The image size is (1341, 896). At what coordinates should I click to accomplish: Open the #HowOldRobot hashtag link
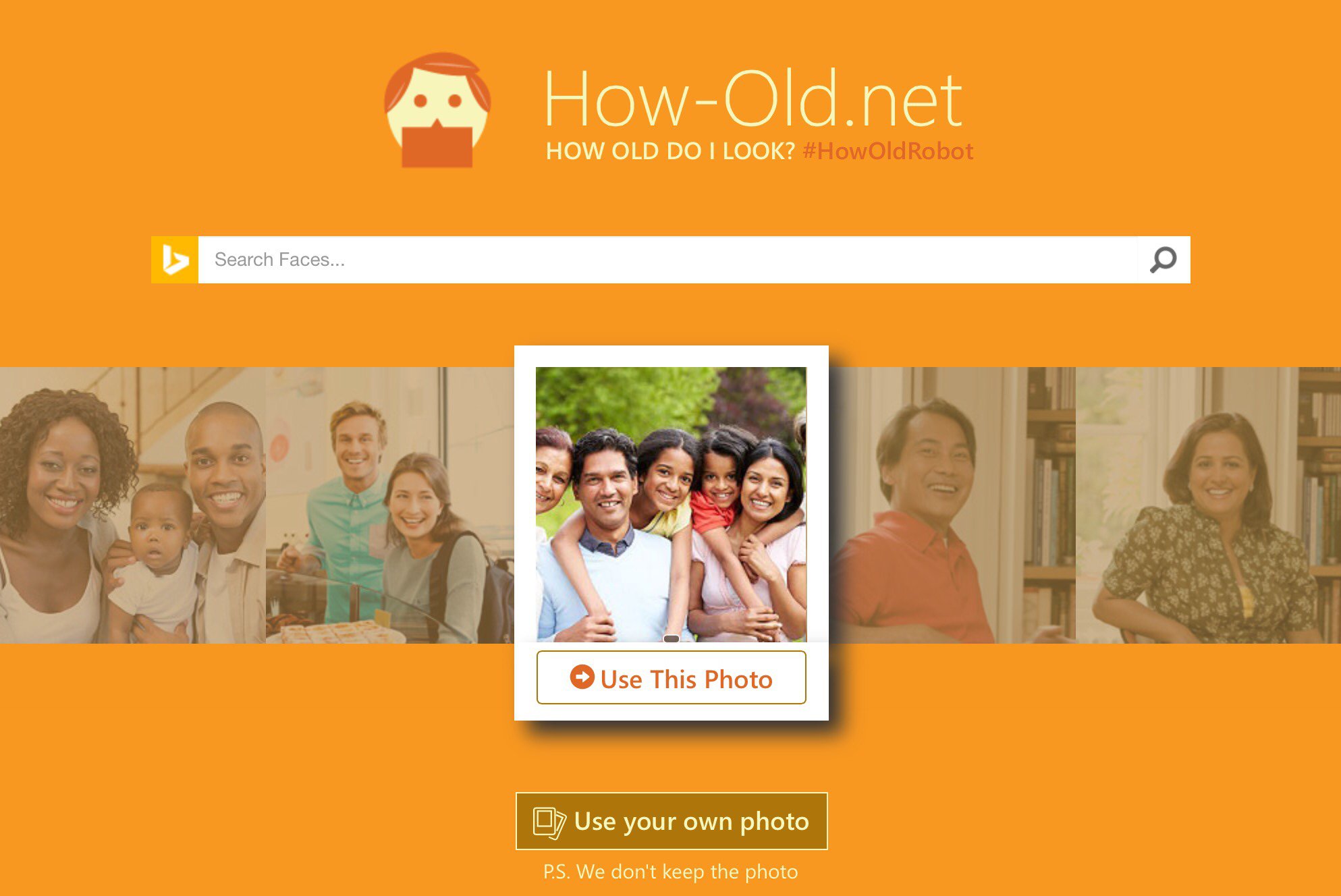pos(888,151)
